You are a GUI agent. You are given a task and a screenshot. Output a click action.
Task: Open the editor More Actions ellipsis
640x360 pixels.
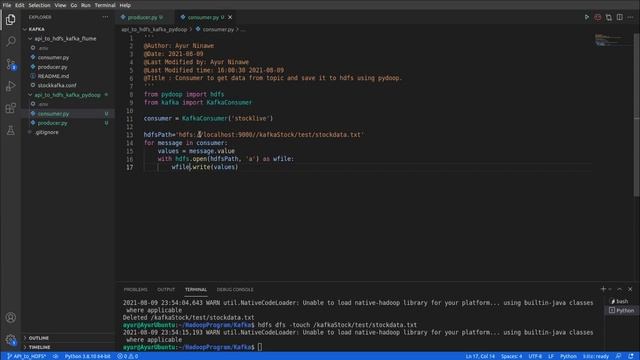pos(631,17)
